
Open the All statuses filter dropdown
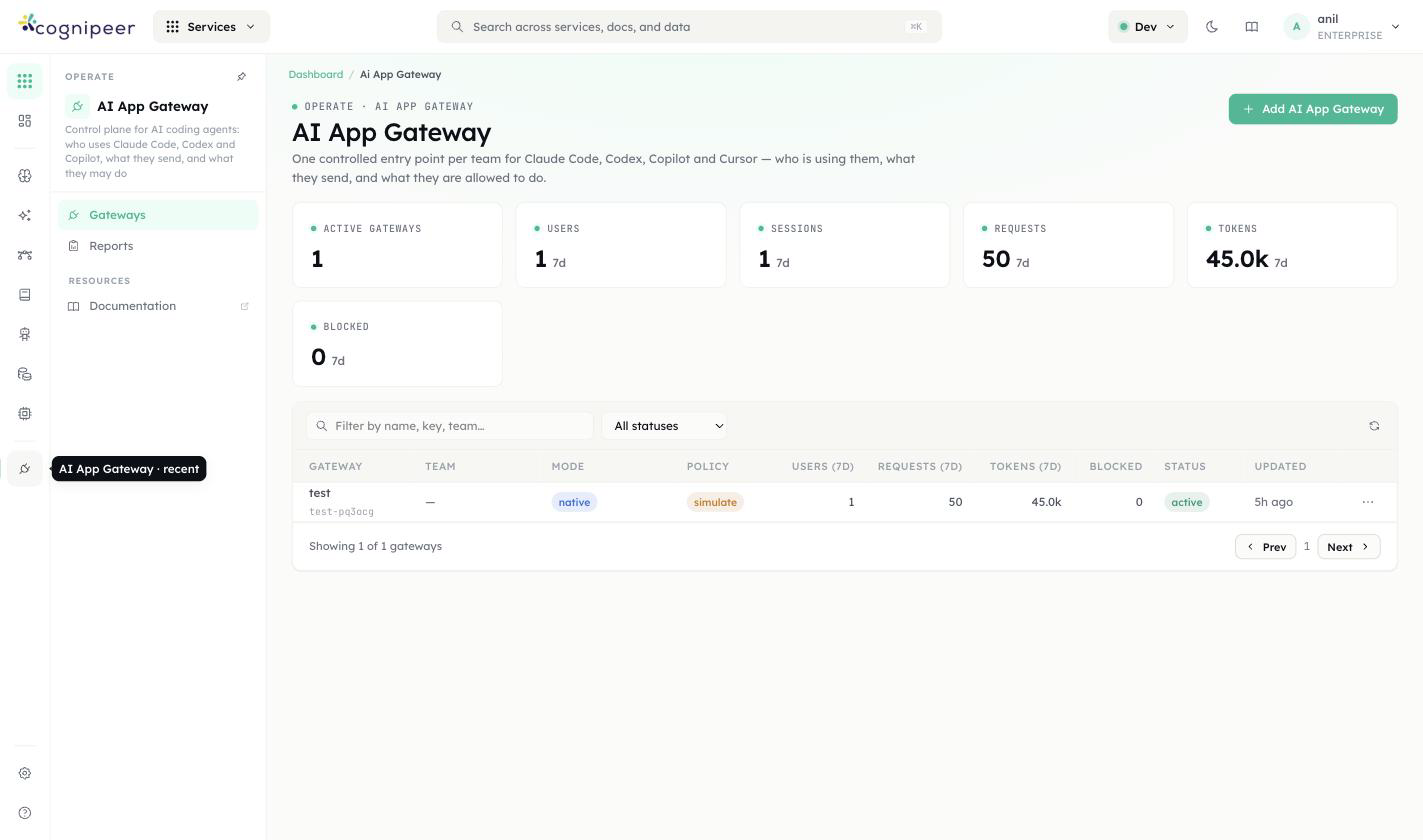(x=665, y=426)
